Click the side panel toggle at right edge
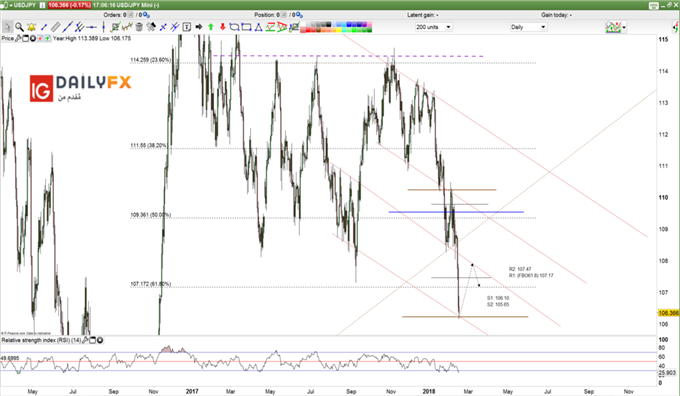The height and width of the screenshot is (396, 680). pyautogui.click(x=676, y=27)
